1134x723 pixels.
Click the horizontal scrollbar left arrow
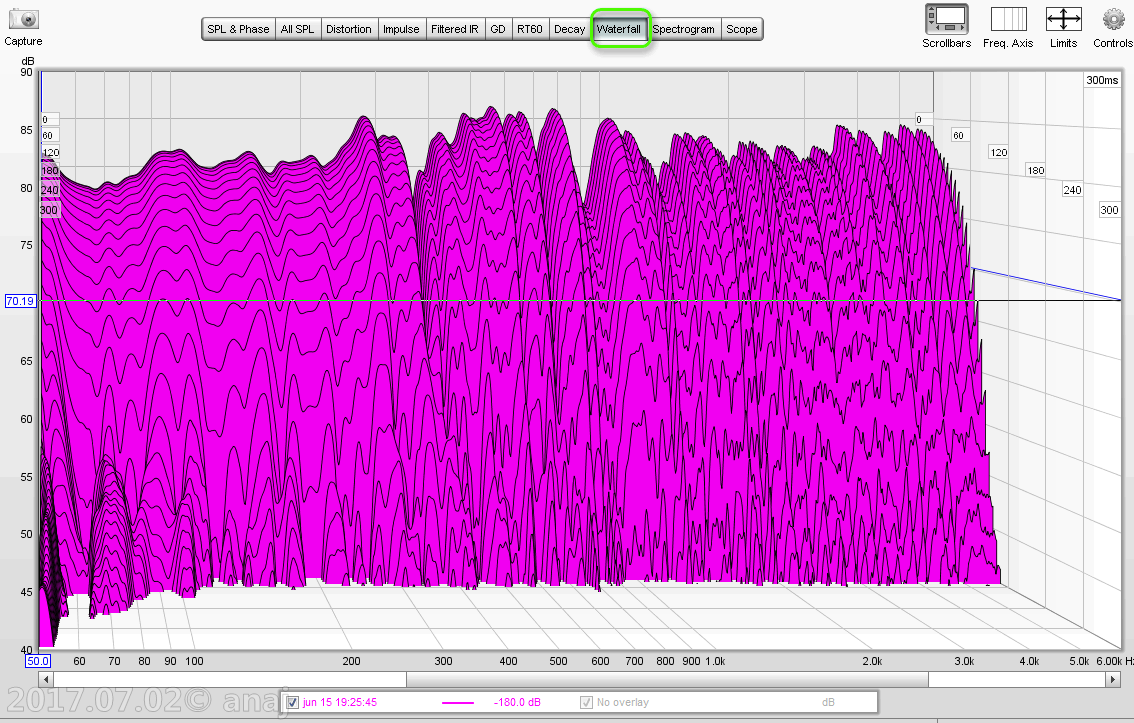tap(46, 679)
